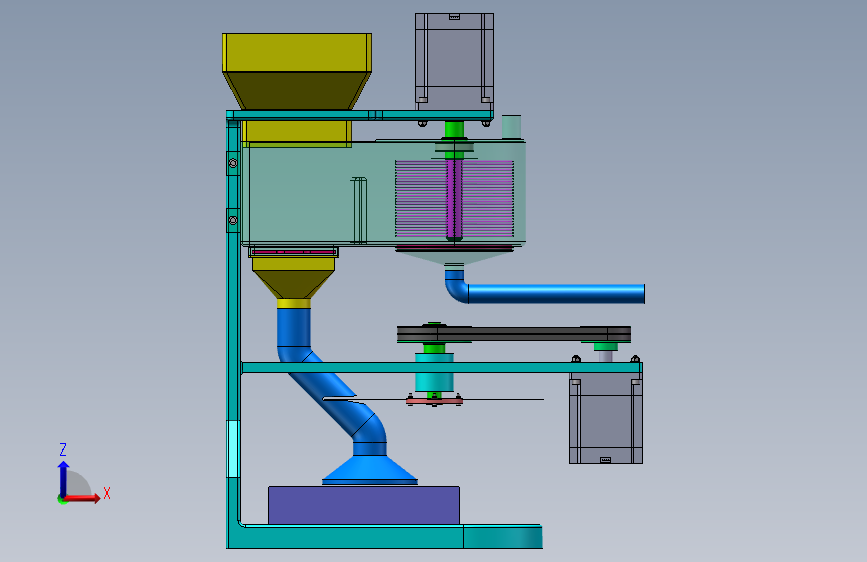This screenshot has height=562, width=867.
Task: Select the teal middle shelf plate
Action: click(x=441, y=367)
